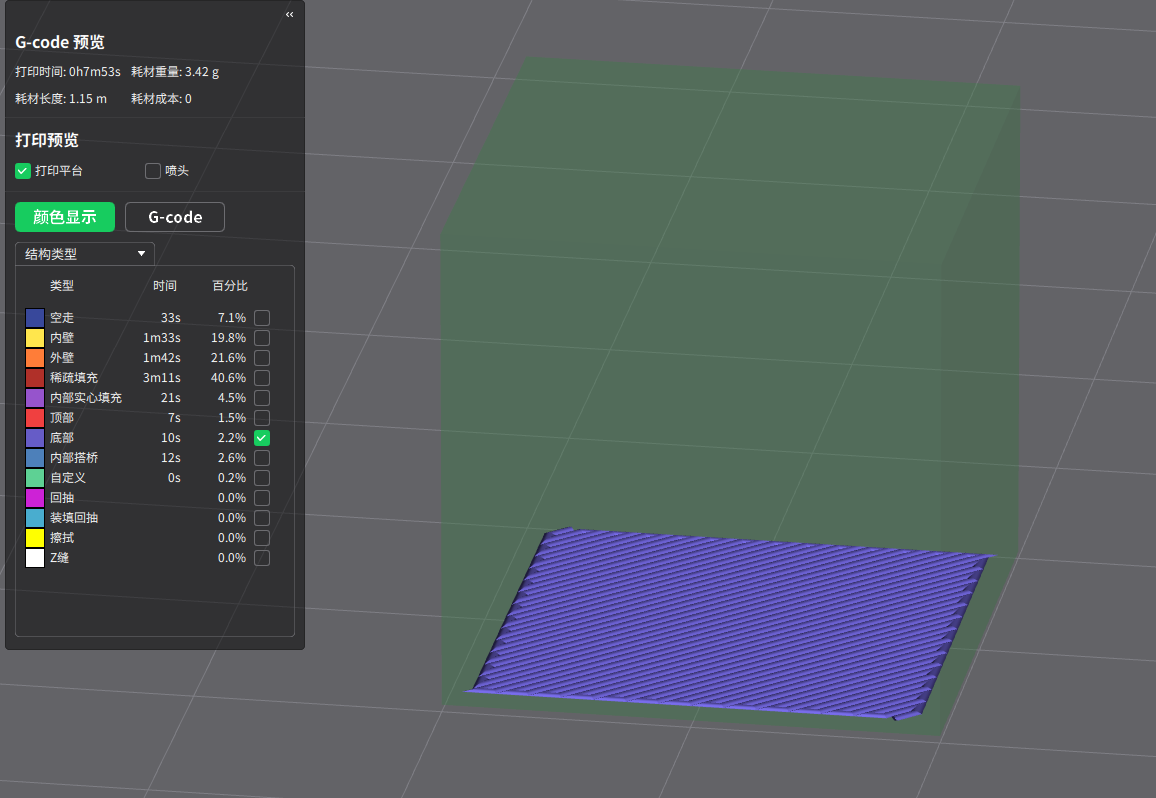
Task: Click the 耗材重量: 3.42 g text
Action: [x=175, y=72]
